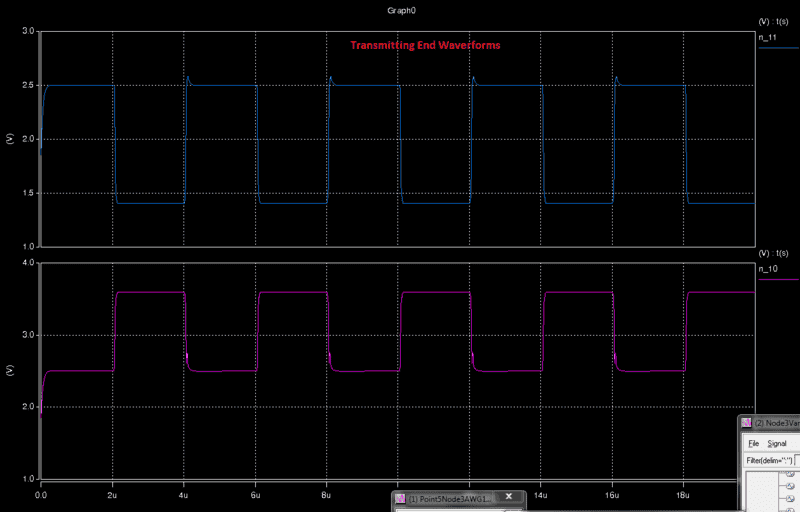The height and width of the screenshot is (512, 800).
Task: Select the n_10 signal legend label
Action: 767,269
